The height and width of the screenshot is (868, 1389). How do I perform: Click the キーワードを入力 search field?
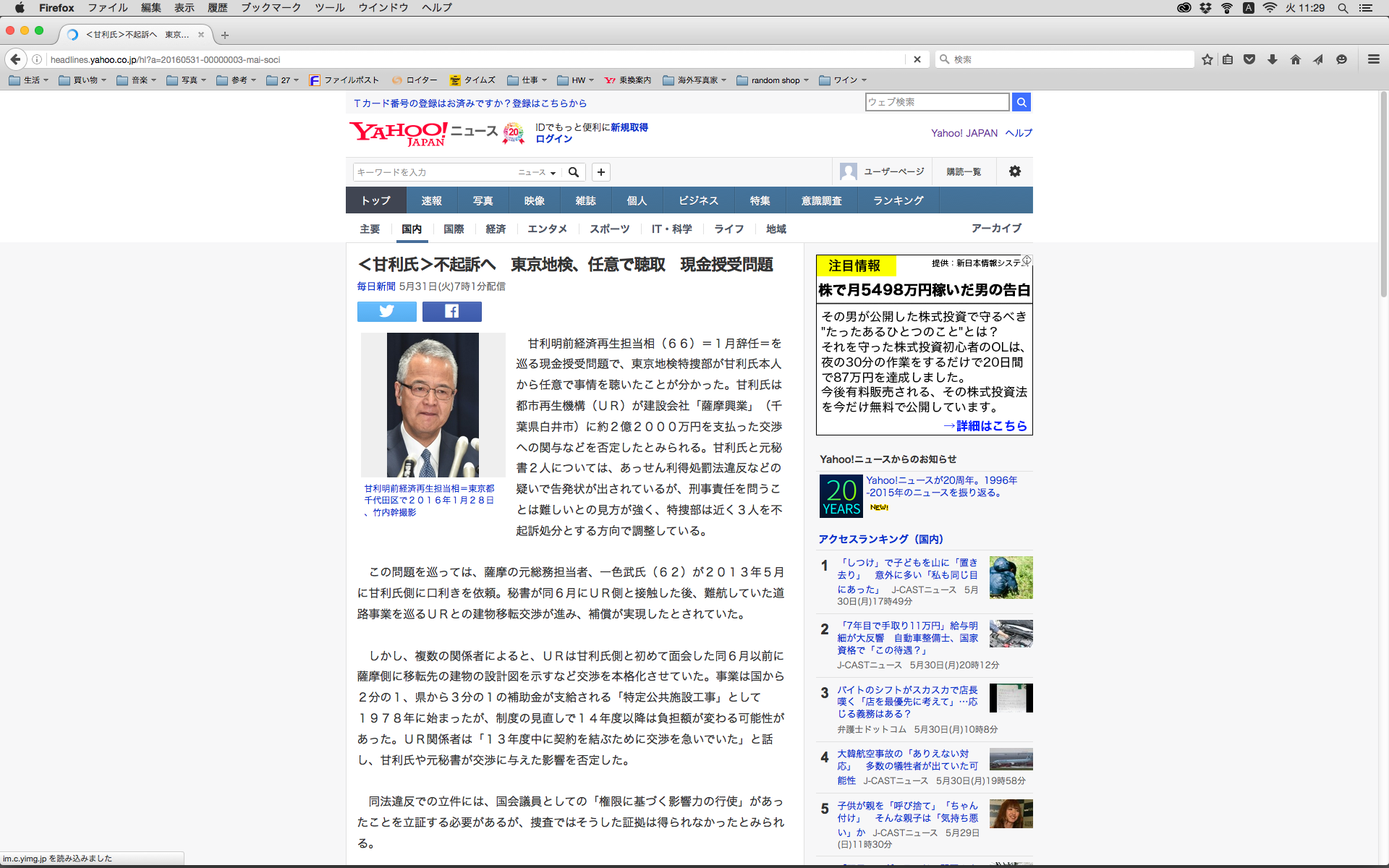coord(433,172)
